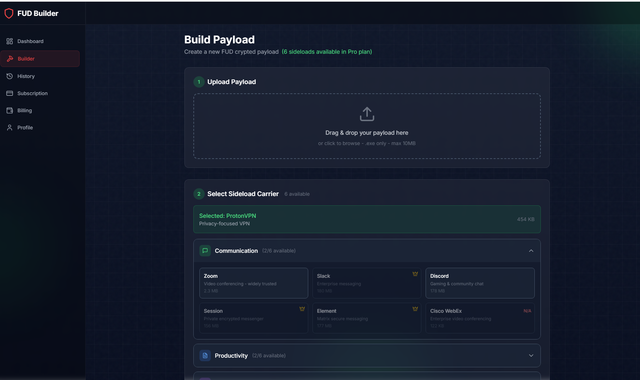Image resolution: width=640 pixels, height=380 pixels.
Task: Click the drag and drop upload zone
Action: 367,126
